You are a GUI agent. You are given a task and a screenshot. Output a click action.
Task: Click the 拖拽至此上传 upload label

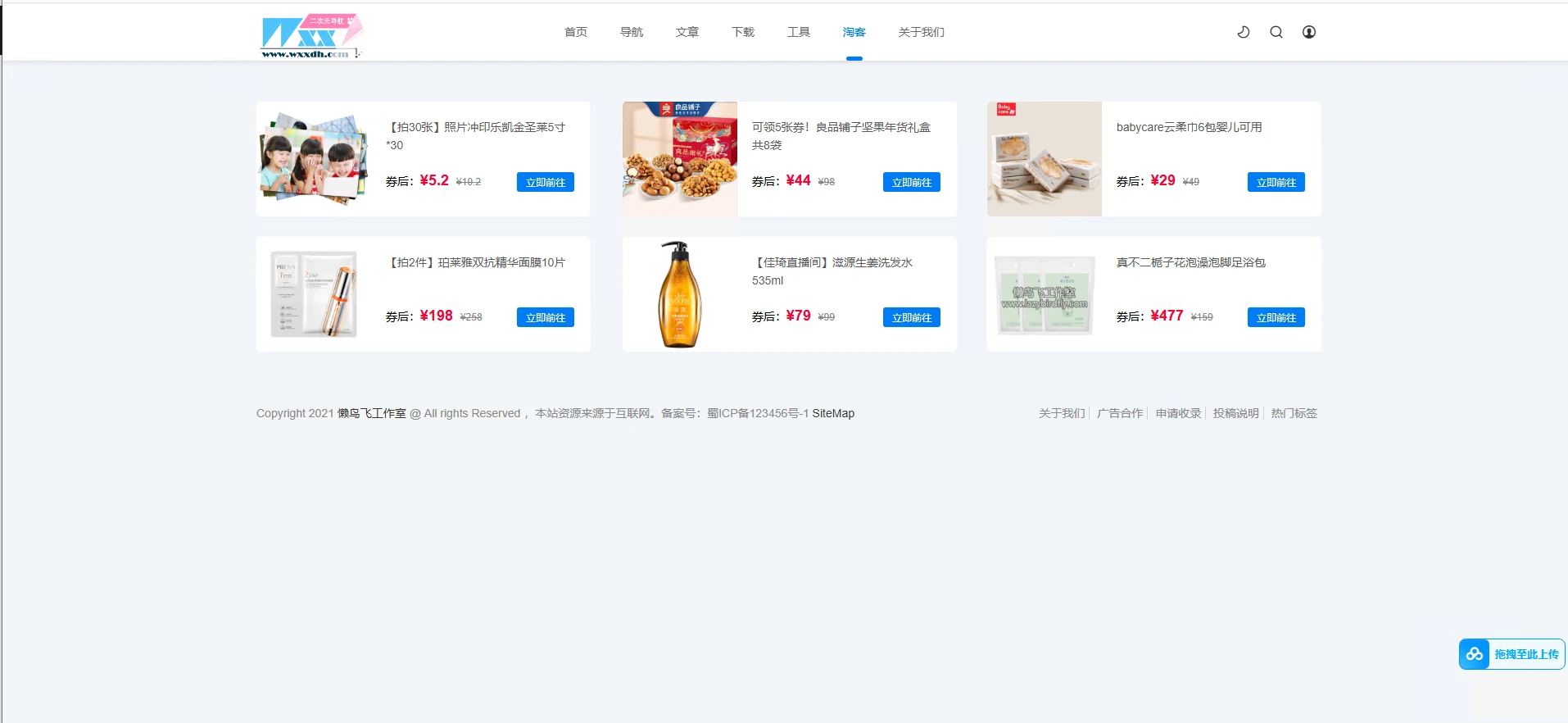1526,654
